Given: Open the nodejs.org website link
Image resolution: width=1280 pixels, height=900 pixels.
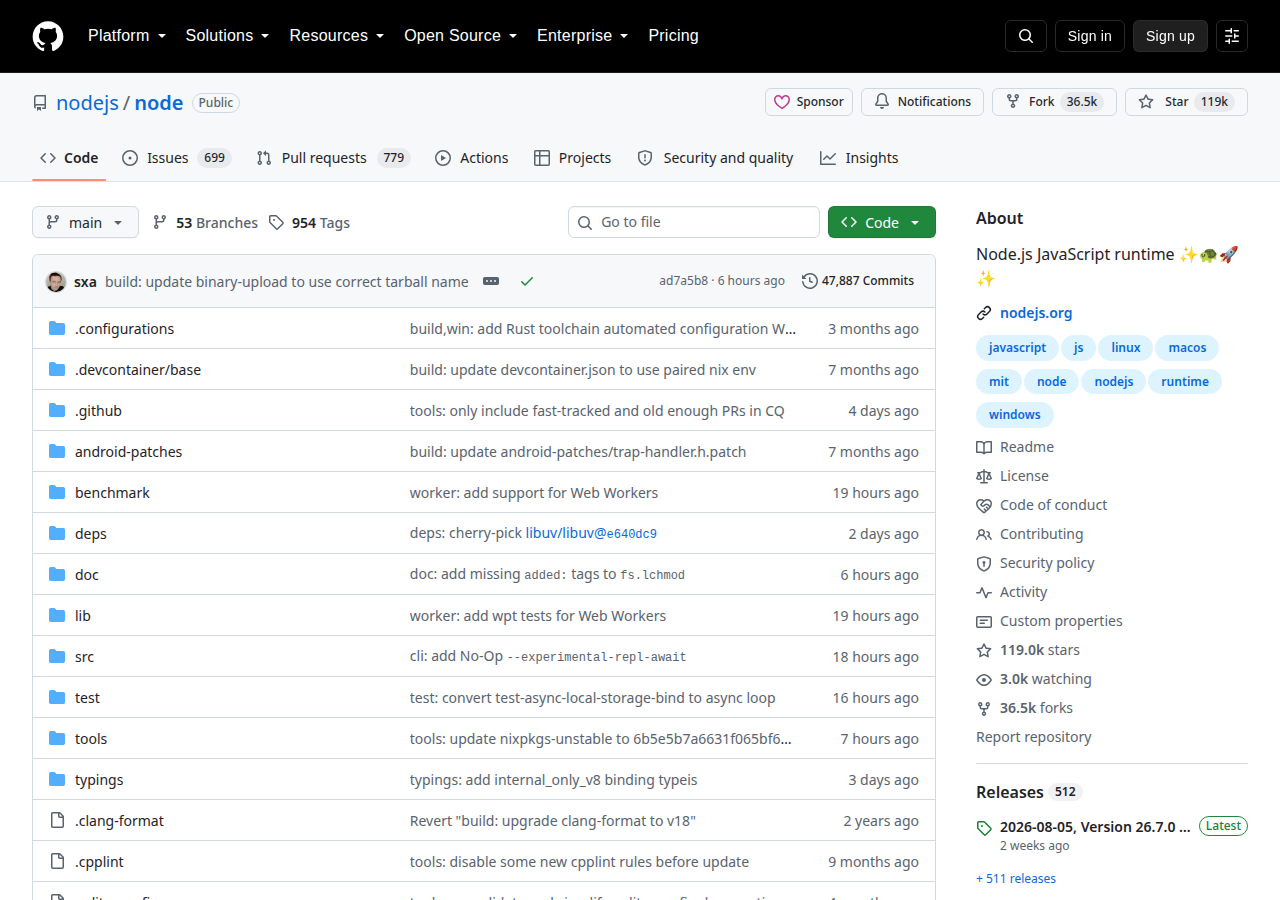Looking at the screenshot, I should coord(1036,313).
